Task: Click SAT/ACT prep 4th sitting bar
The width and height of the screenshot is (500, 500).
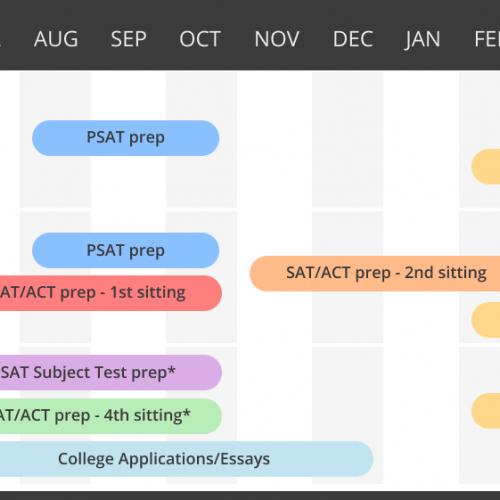Action: [x=111, y=416]
